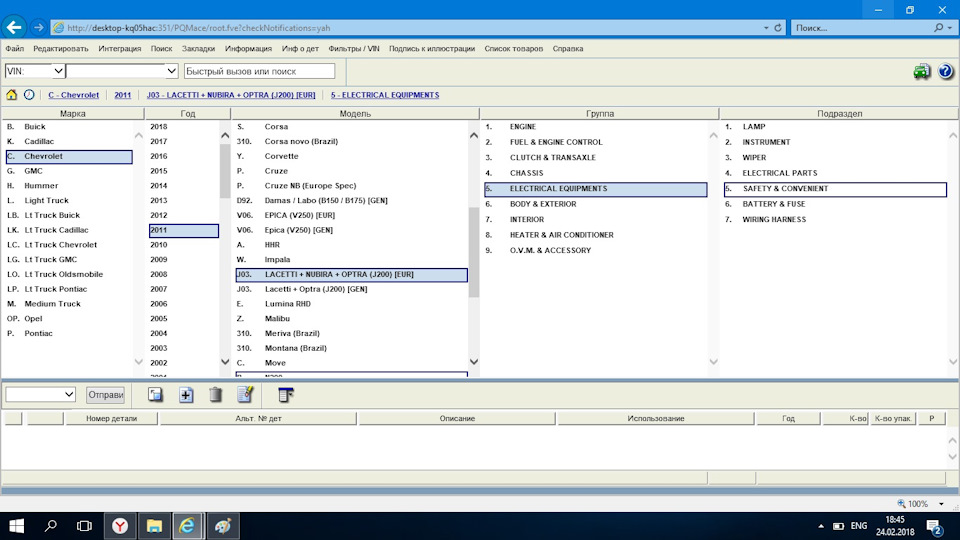Viewport: 960px width, 540px height.
Task: Select ENGINE group
Action: tap(596, 127)
